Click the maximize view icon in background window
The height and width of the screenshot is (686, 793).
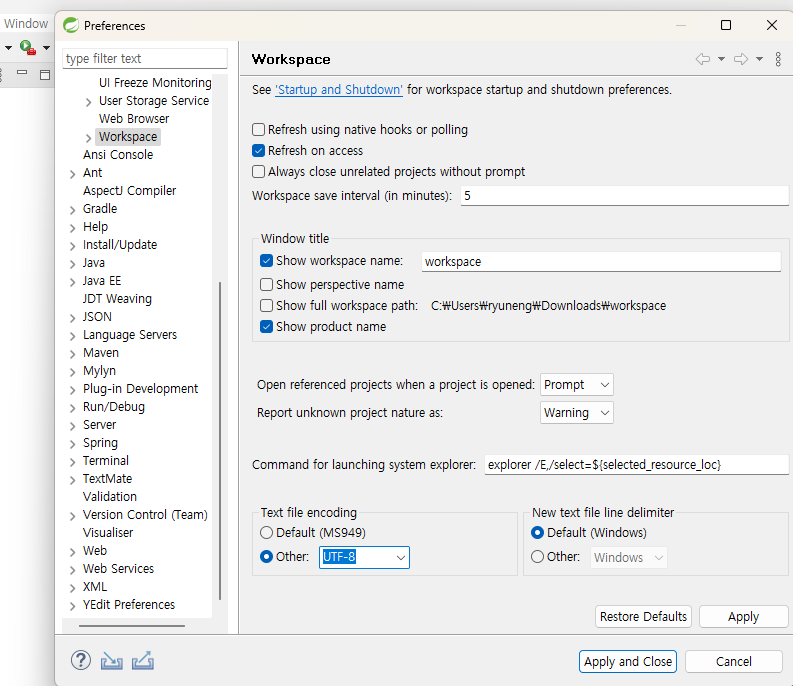[x=45, y=75]
